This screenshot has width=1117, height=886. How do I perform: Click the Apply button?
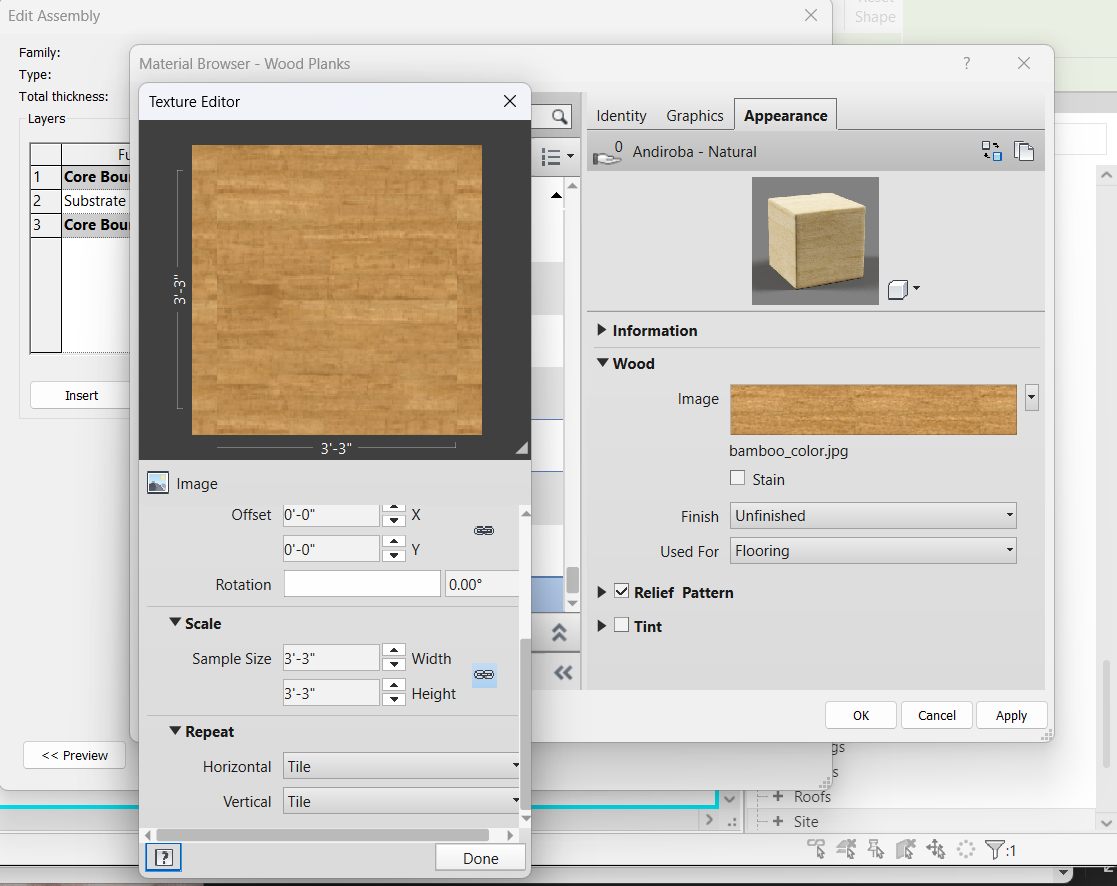pyautogui.click(x=1011, y=715)
